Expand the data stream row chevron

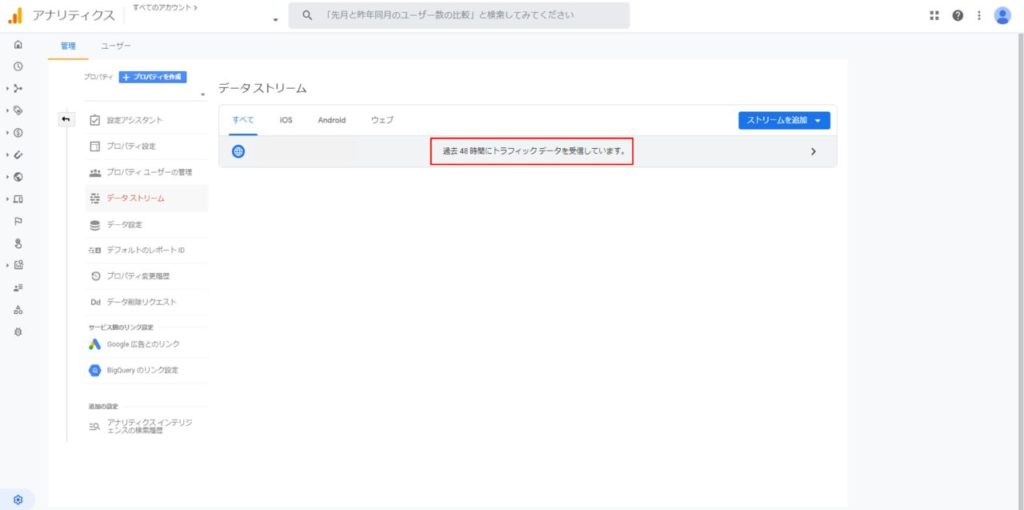pos(813,151)
